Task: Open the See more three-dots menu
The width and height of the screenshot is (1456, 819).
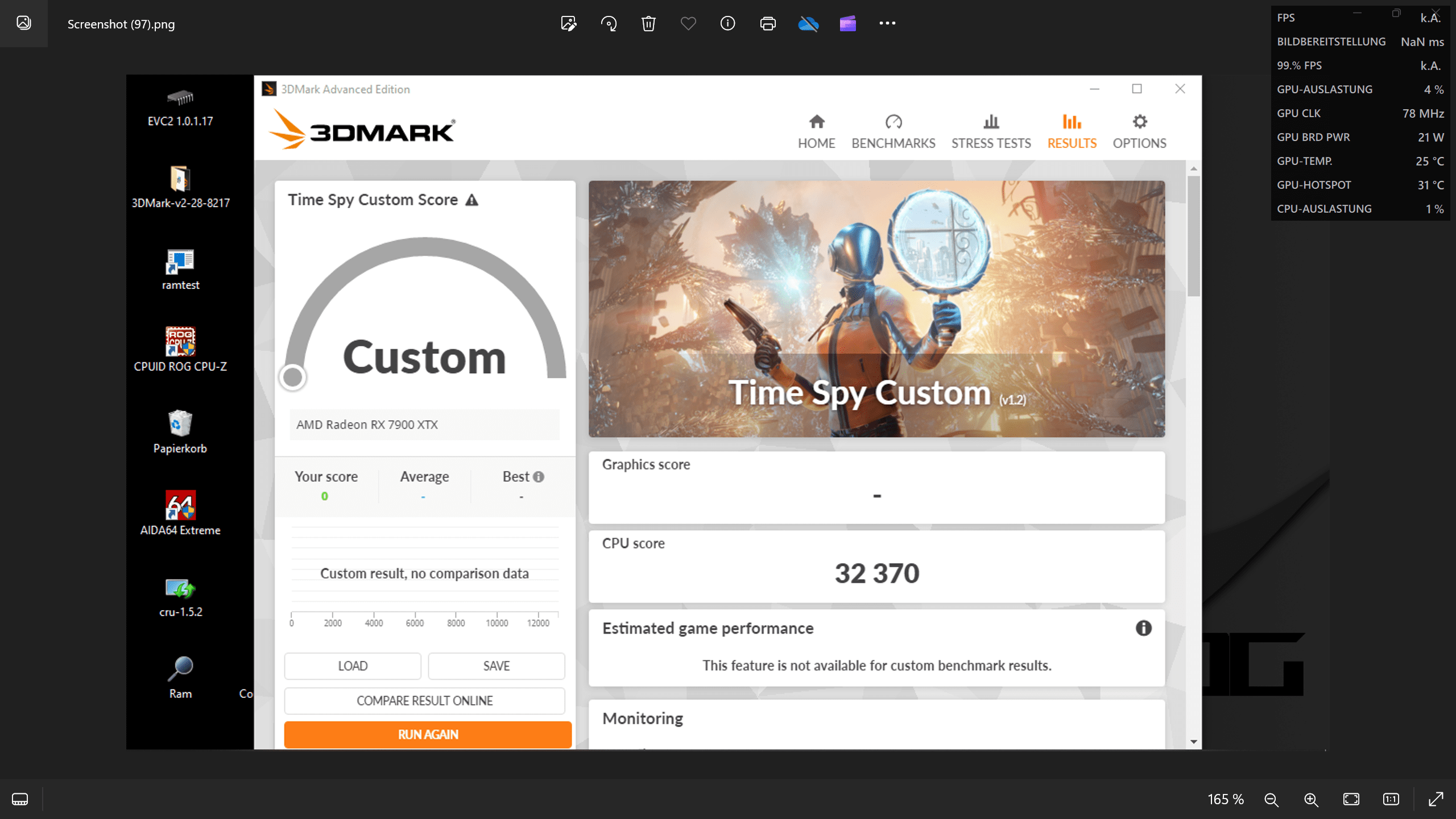Action: [887, 23]
